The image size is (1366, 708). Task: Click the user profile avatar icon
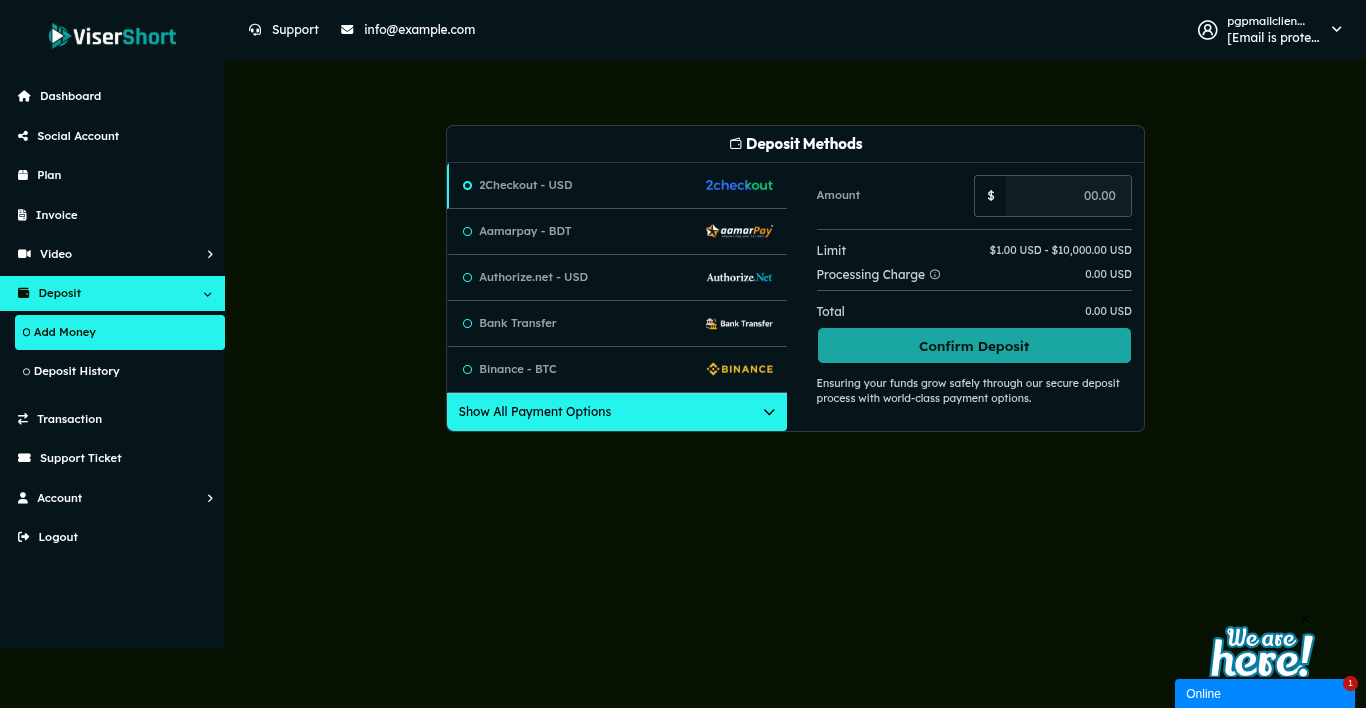pos(1207,30)
